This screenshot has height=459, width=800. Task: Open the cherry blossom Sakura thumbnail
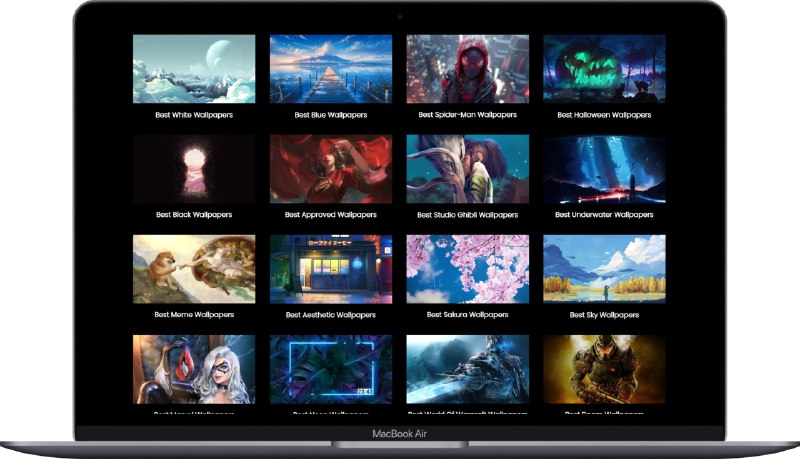click(x=467, y=269)
